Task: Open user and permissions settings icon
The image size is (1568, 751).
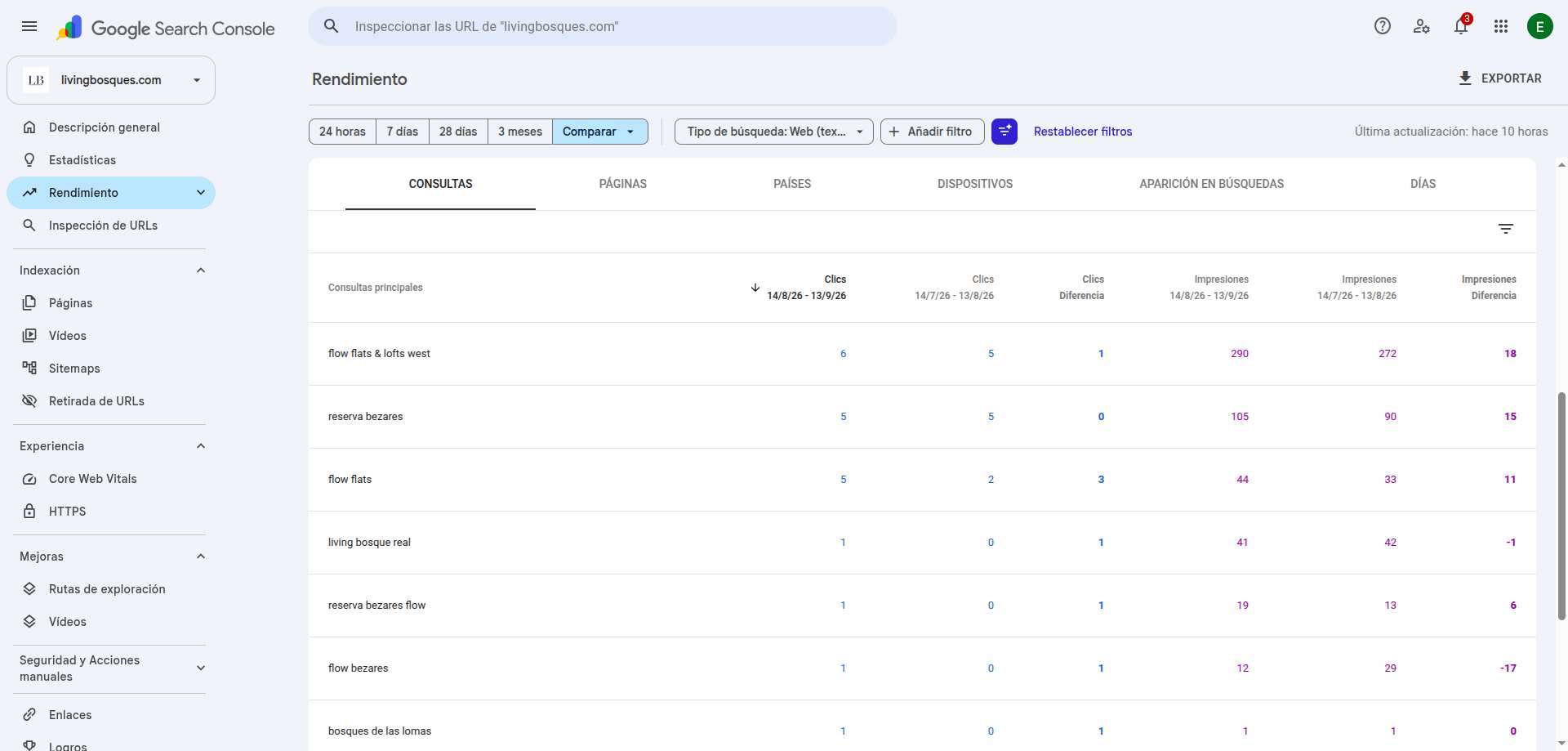Action: point(1422,26)
